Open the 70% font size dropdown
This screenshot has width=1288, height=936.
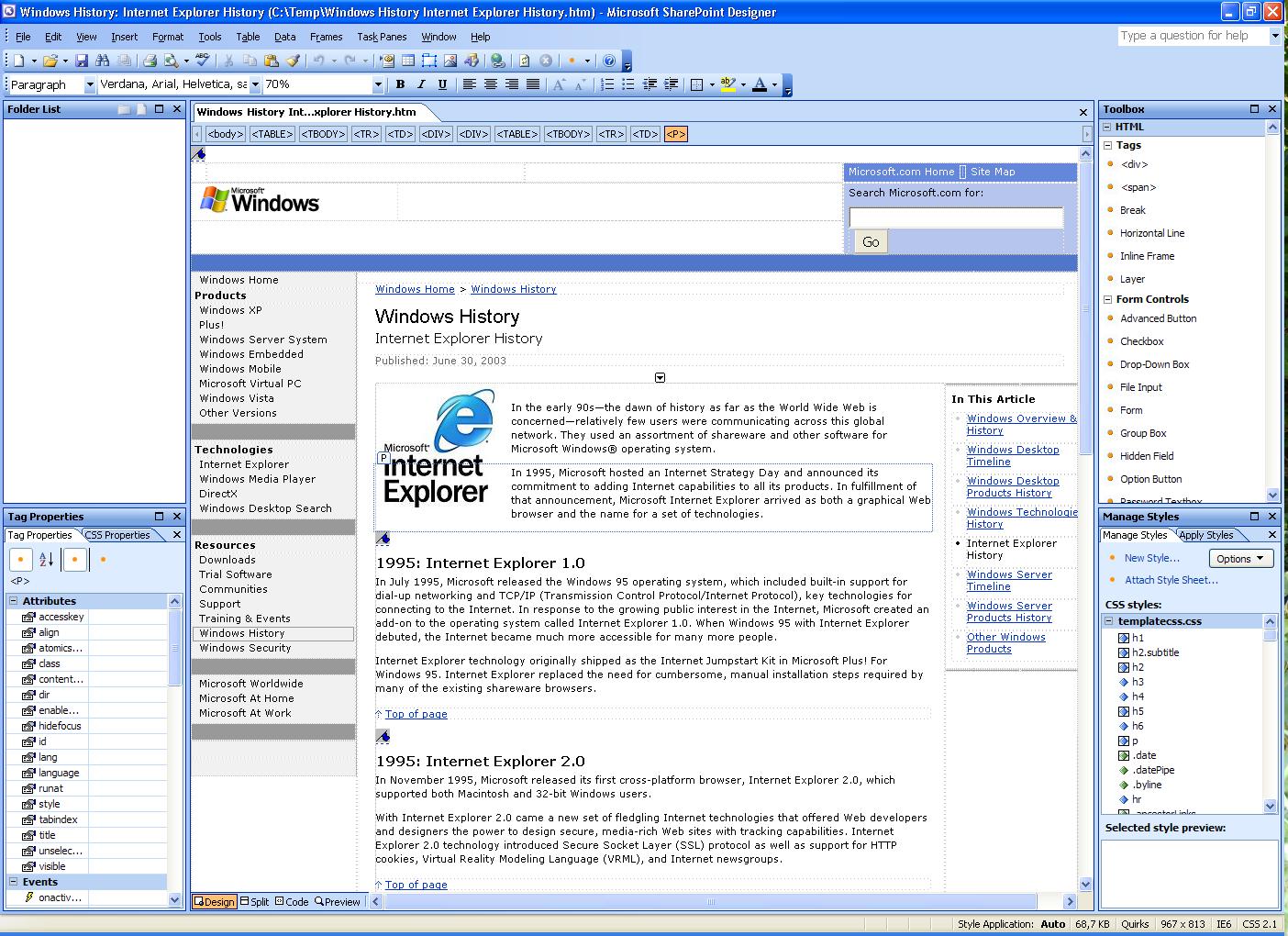(378, 84)
